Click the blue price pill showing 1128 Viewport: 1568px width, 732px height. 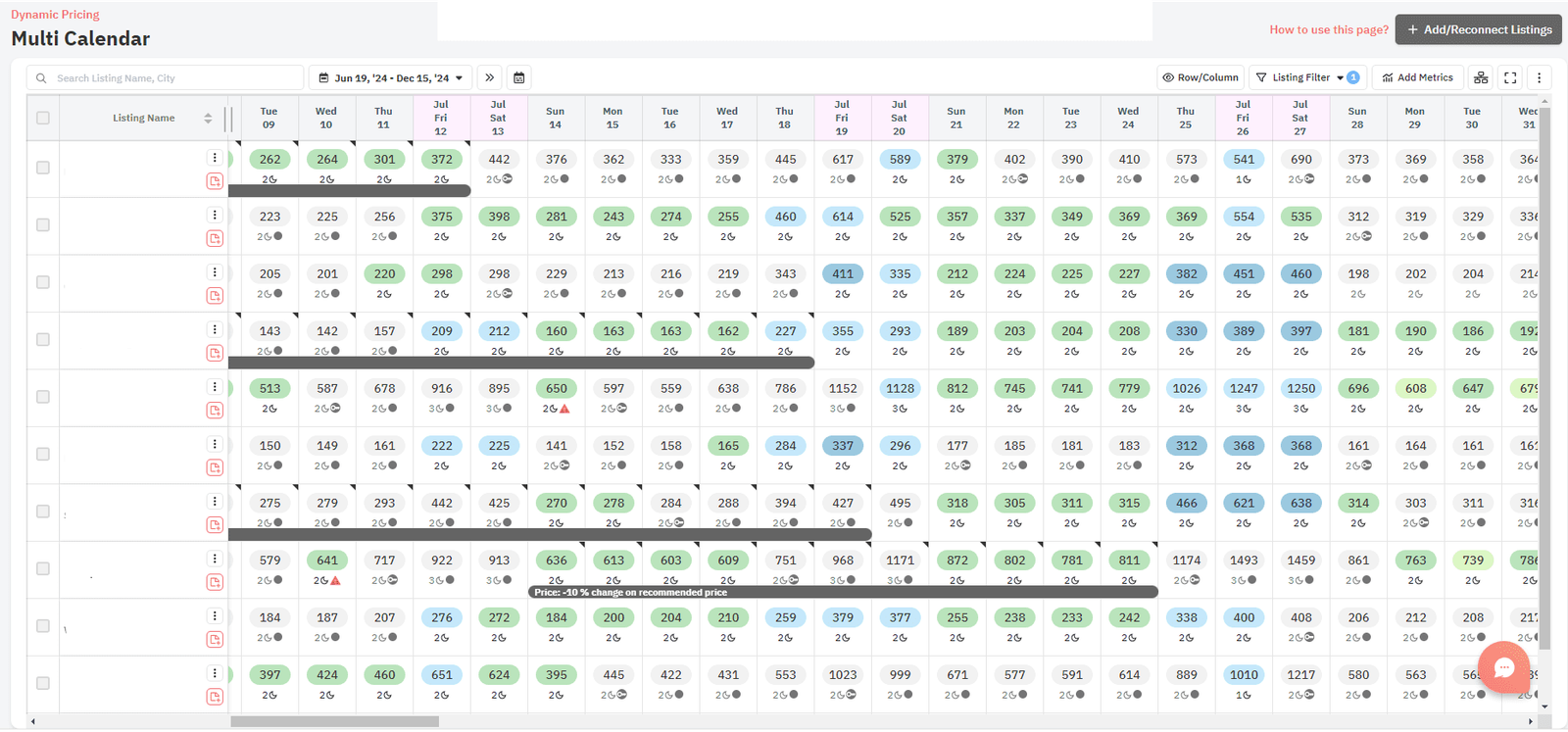tap(901, 388)
